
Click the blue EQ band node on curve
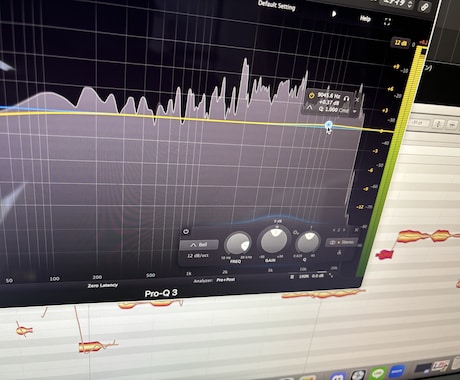coord(329,125)
